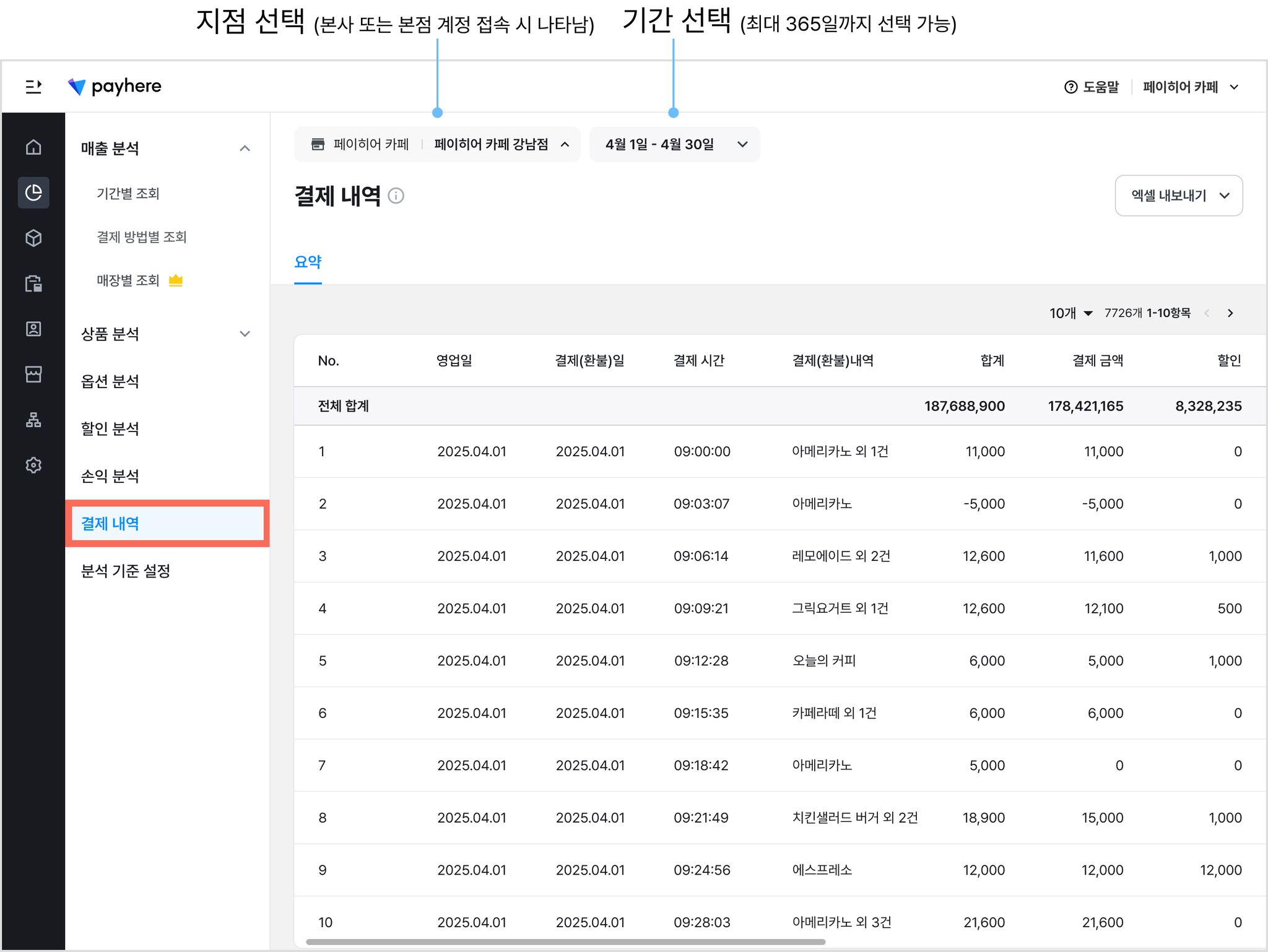Collapse the 매출 분석 section
This screenshot has height=952, width=1268.
tap(245, 149)
